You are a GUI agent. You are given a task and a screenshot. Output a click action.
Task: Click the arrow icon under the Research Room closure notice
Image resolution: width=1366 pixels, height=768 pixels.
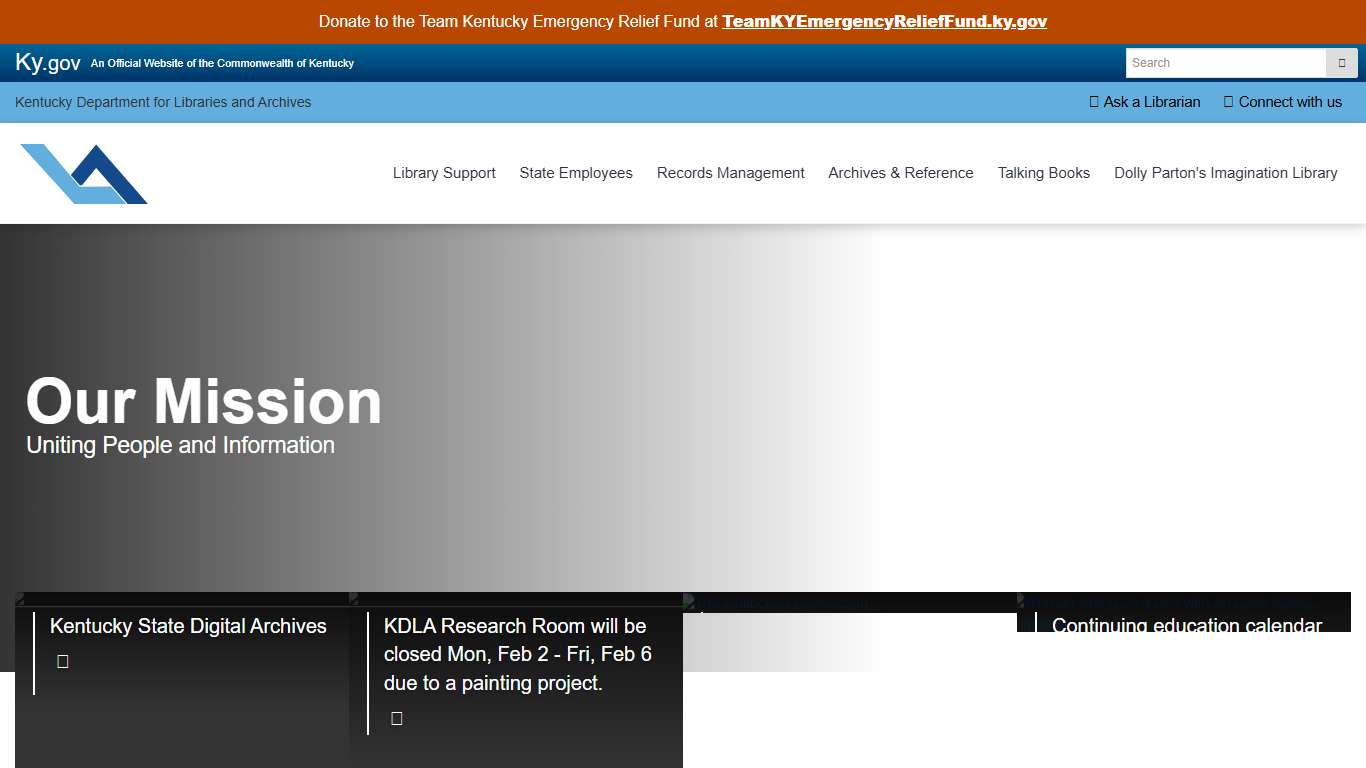click(397, 718)
